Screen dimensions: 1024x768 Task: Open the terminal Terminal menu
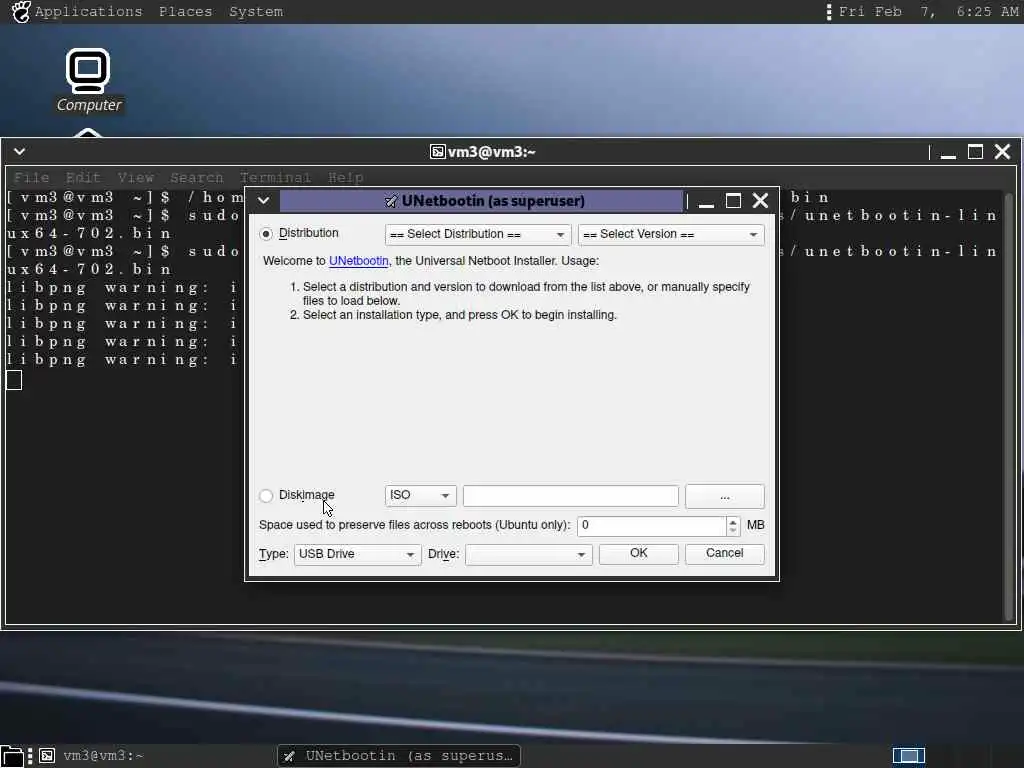click(x=275, y=178)
